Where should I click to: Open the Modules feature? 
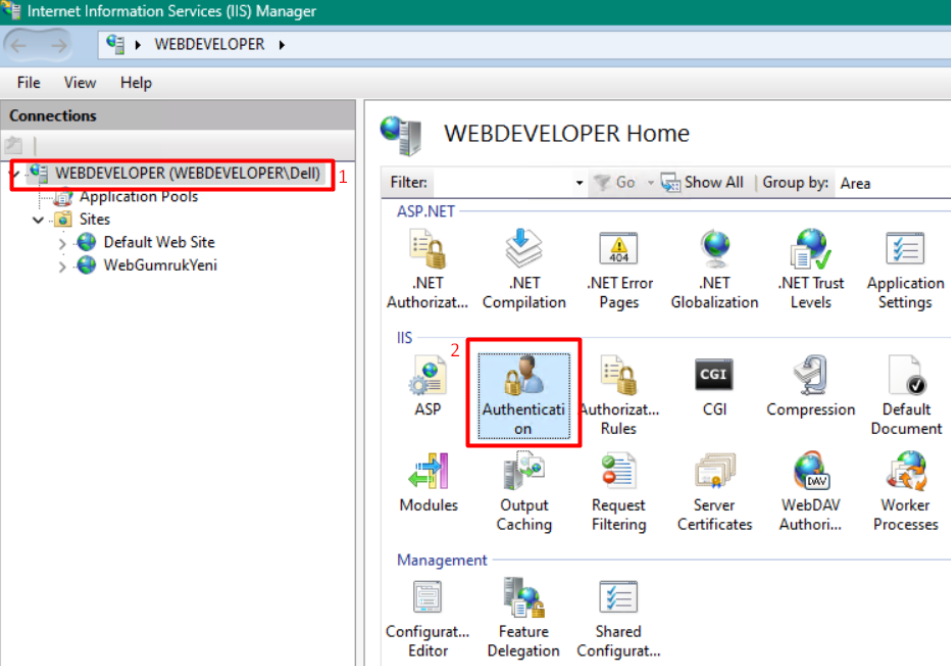tap(428, 482)
